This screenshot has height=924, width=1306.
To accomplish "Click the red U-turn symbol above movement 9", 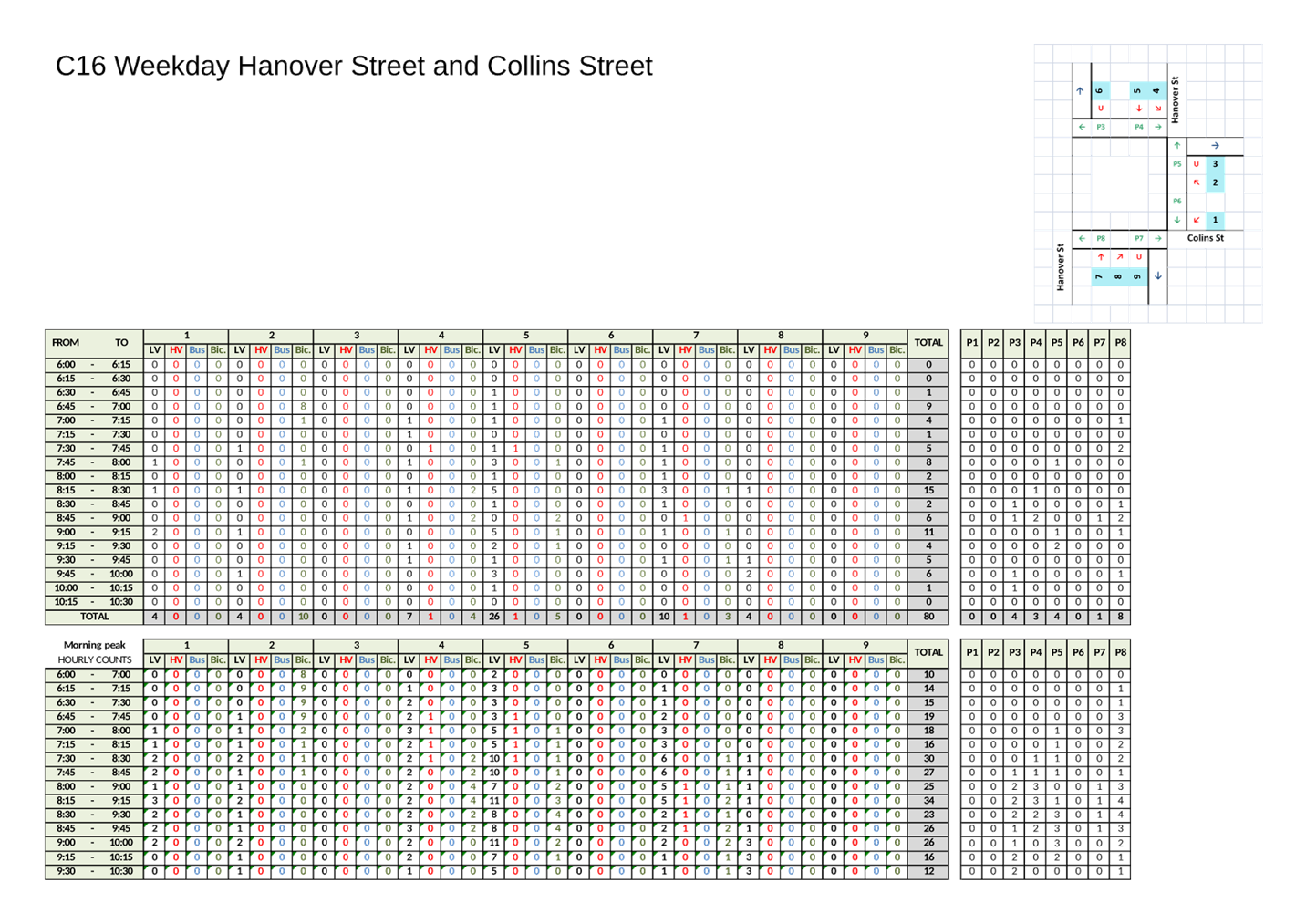I will [x=1139, y=256].
